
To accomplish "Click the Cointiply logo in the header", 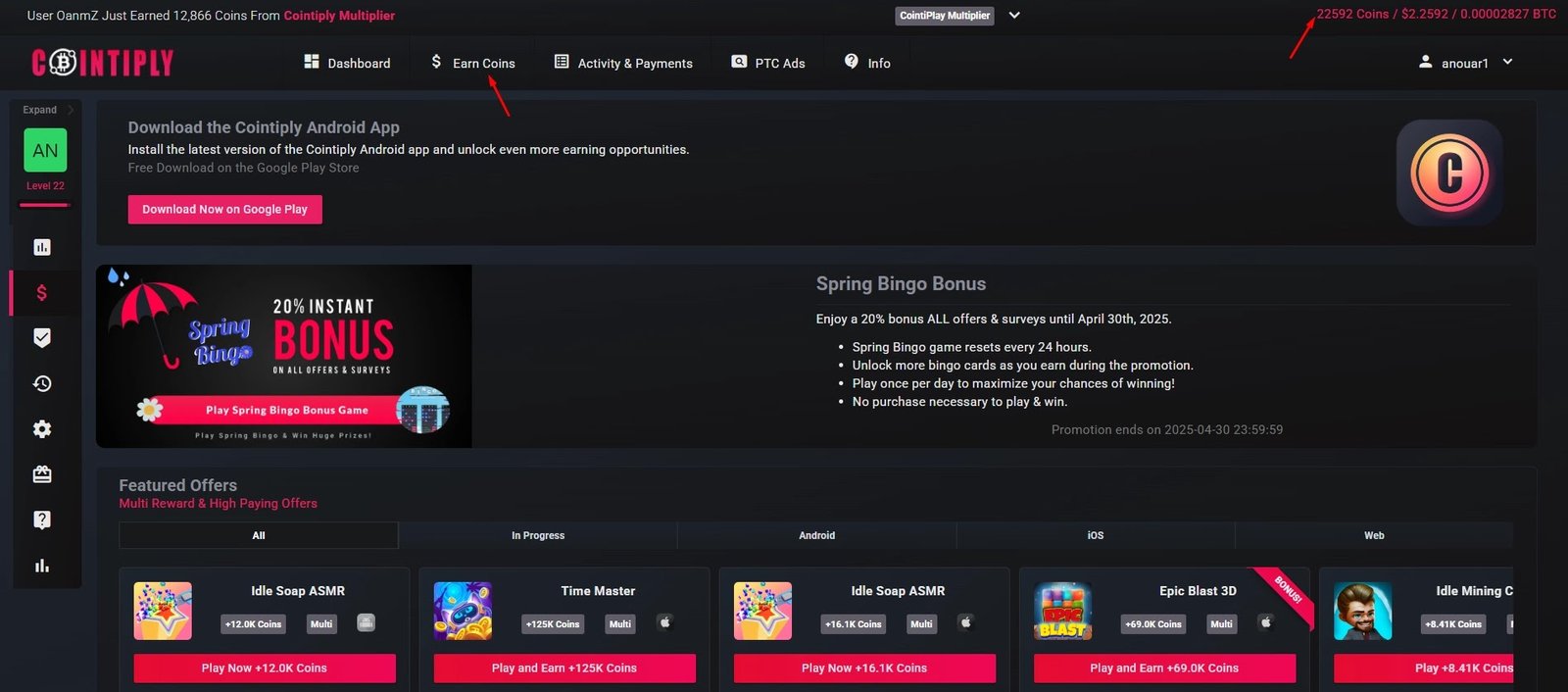I will (103, 63).
